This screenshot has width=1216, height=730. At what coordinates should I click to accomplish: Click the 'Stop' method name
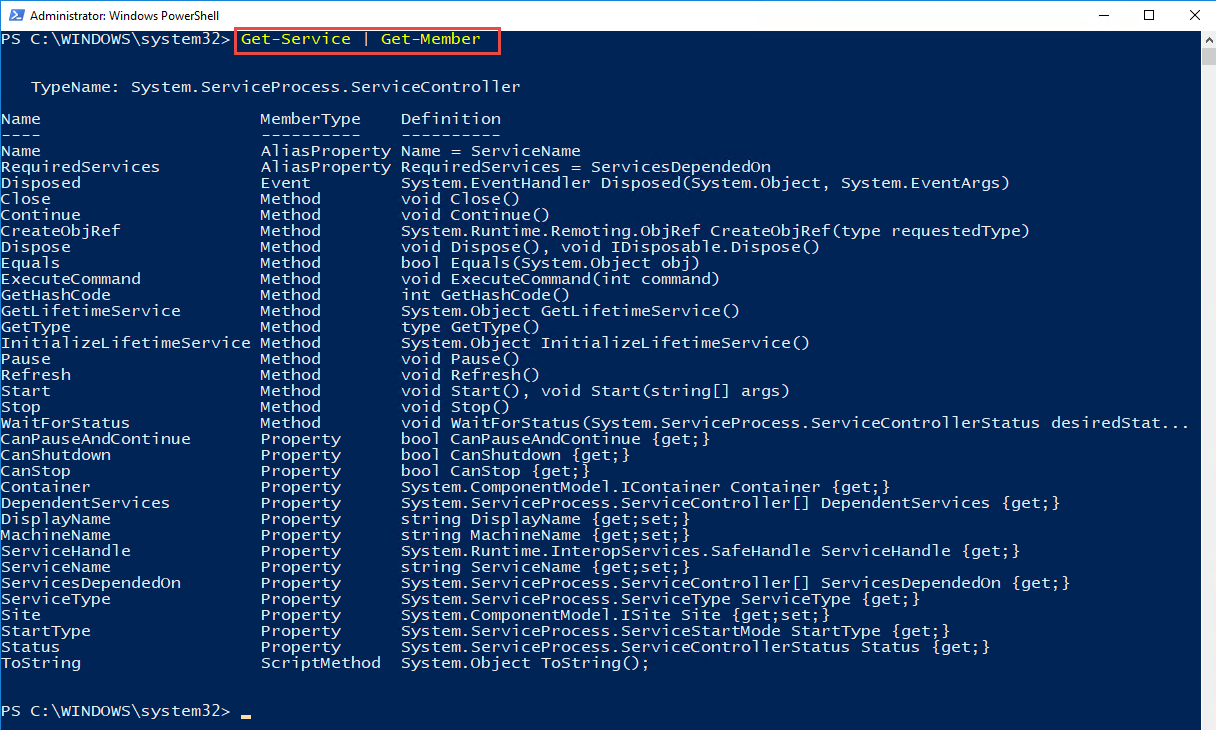point(21,407)
